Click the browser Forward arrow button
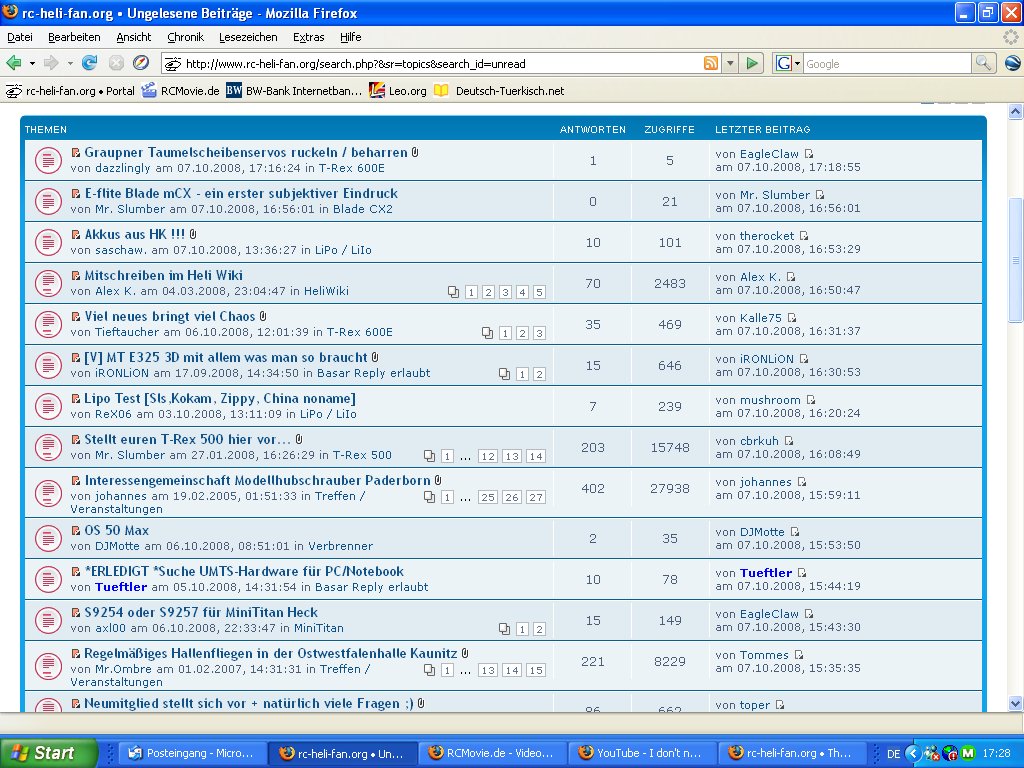 point(51,63)
